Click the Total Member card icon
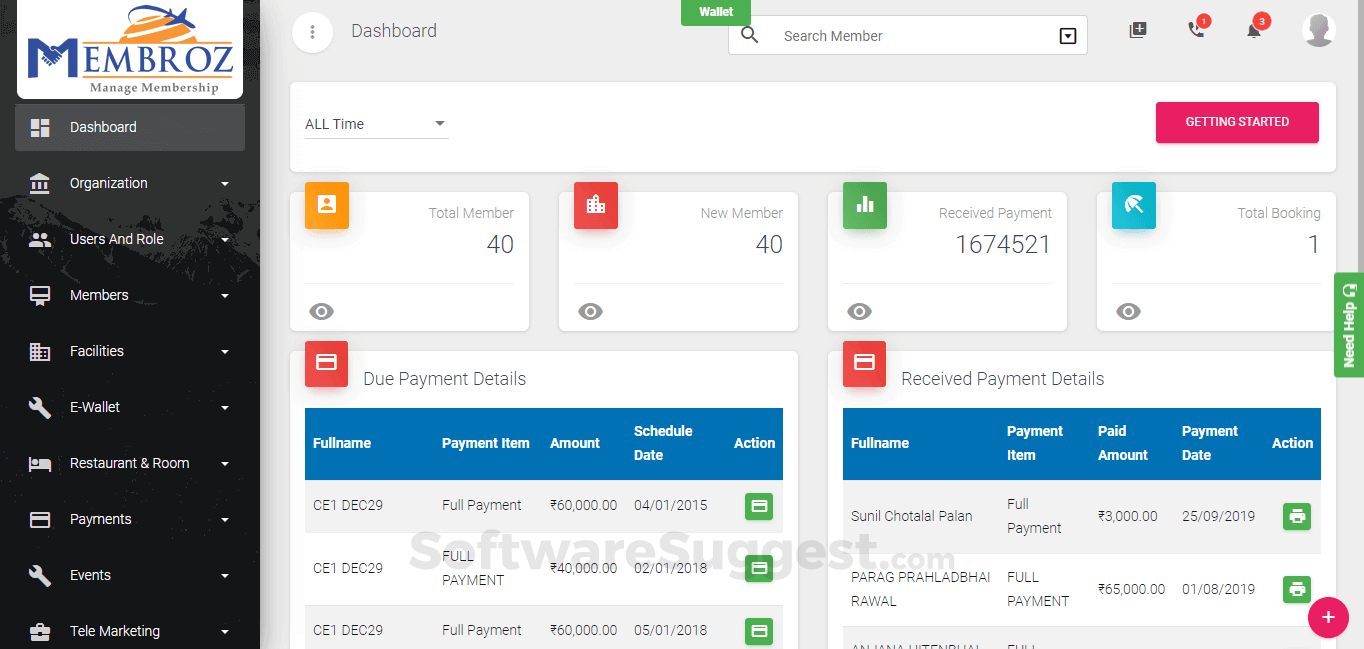The image size is (1364, 649). (x=327, y=205)
